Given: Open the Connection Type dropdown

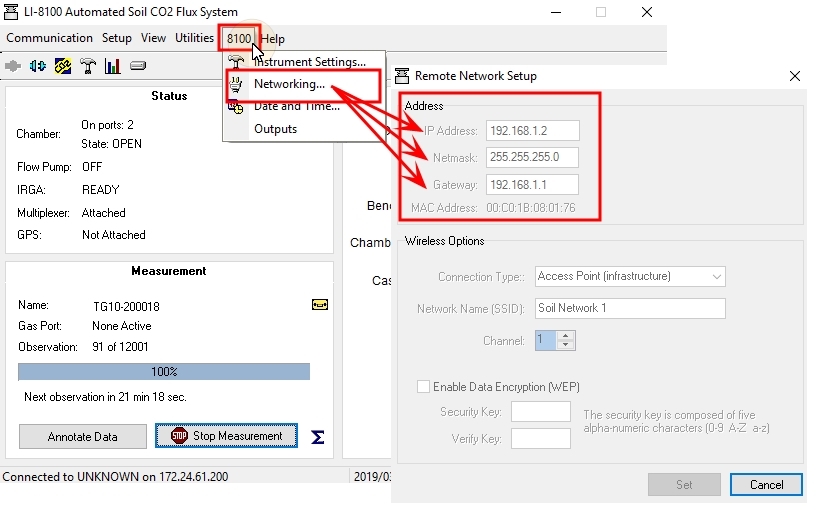Looking at the screenshot, I should tap(630, 276).
